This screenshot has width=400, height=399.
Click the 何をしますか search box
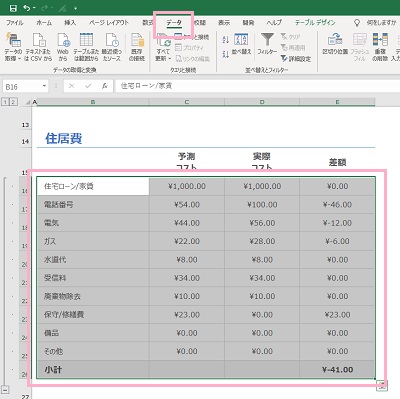[x=382, y=23]
